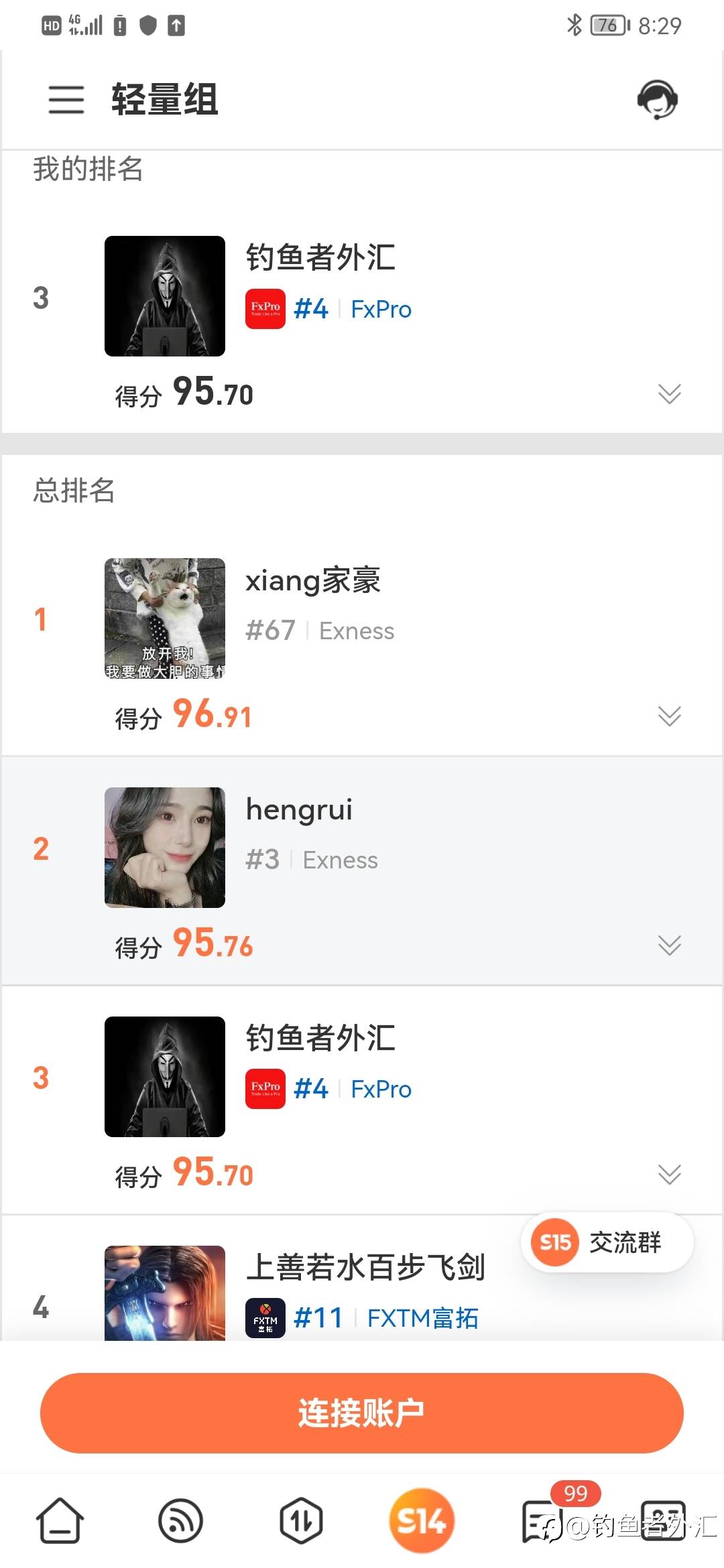Tap xiang家豪's cat avatar
Viewport: 724px width, 1568px height.
165,618
